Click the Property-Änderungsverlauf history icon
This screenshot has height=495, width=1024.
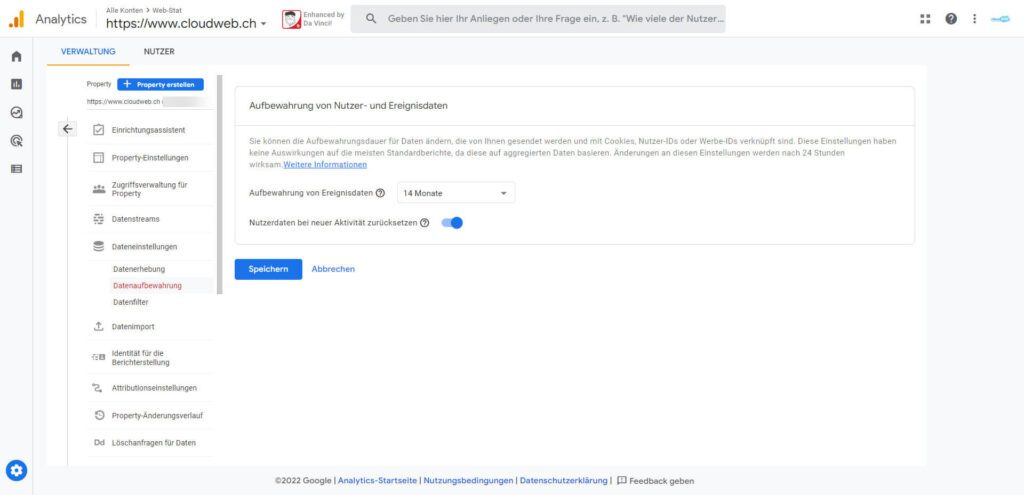(x=99, y=415)
